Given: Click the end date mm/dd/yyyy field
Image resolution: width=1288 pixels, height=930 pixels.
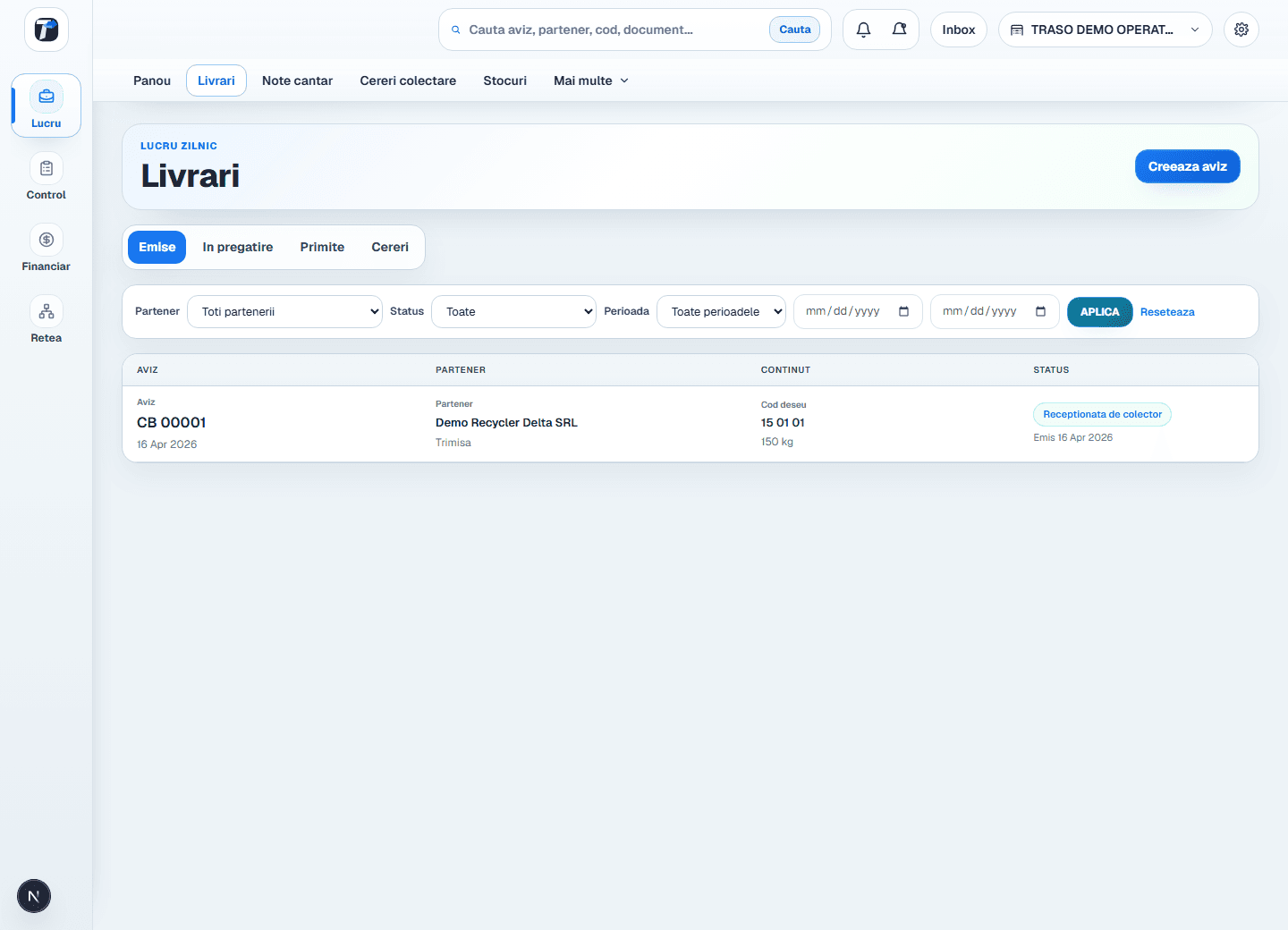Looking at the screenshot, I should coord(994,311).
